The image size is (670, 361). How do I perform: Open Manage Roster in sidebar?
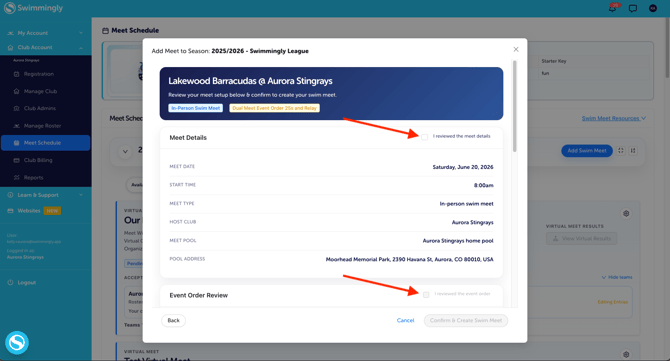(x=42, y=126)
